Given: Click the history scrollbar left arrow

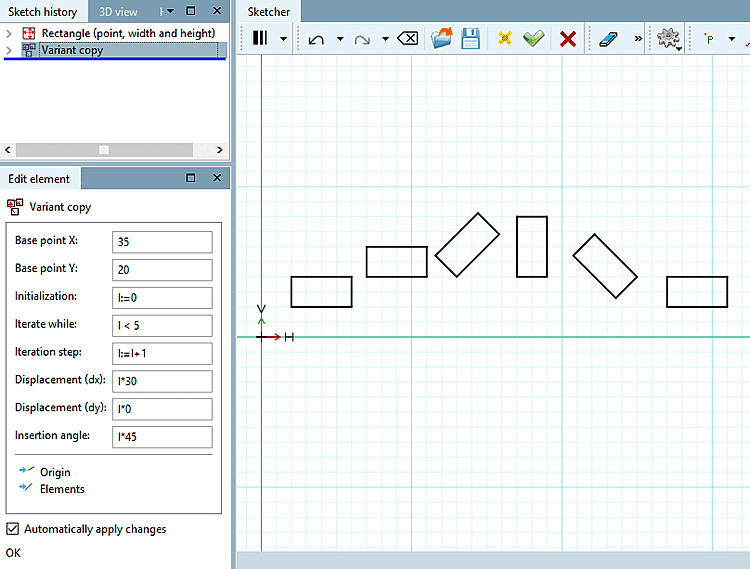Looking at the screenshot, I should [x=8, y=150].
